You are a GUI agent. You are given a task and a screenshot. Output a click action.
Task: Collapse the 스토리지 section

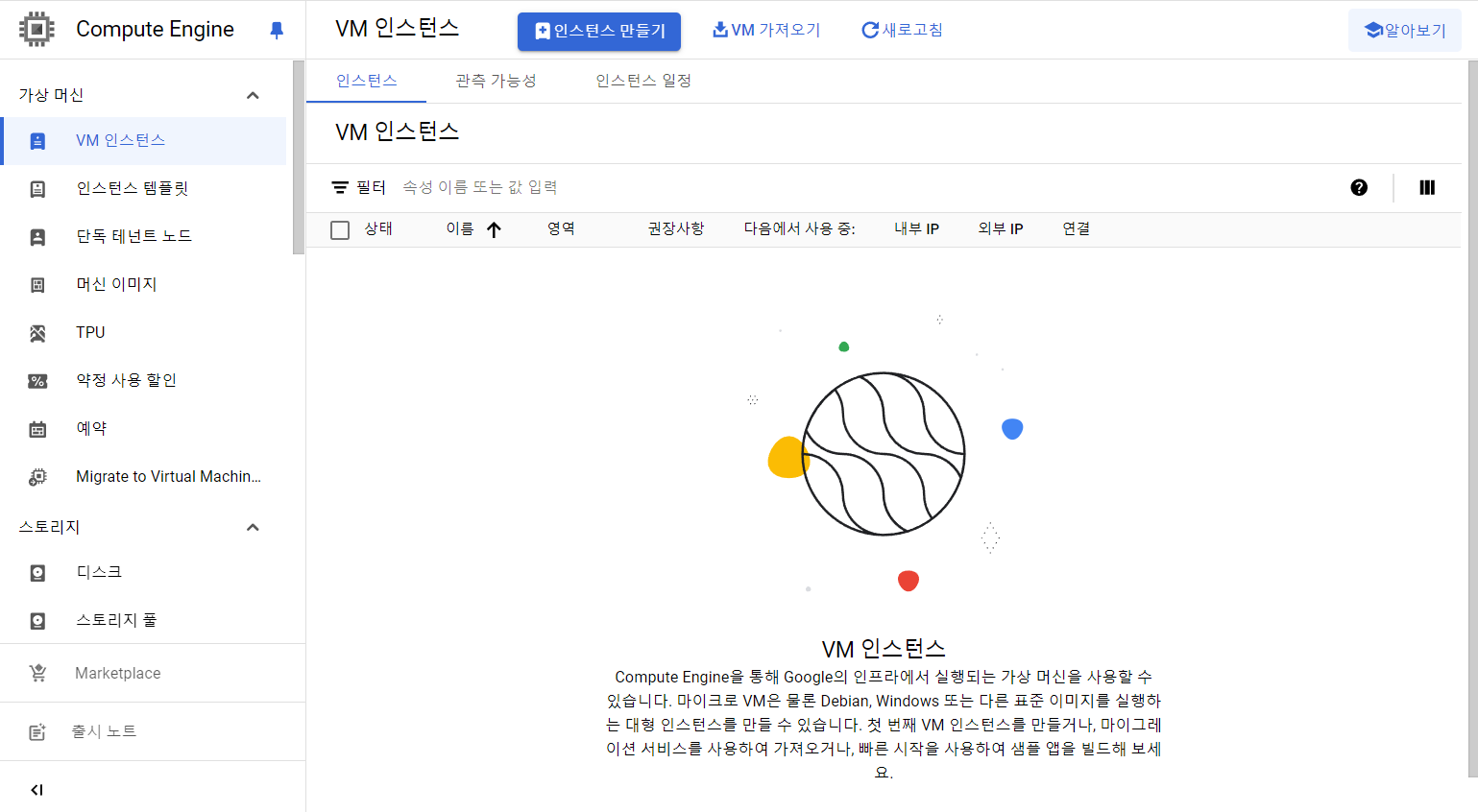coord(253,527)
